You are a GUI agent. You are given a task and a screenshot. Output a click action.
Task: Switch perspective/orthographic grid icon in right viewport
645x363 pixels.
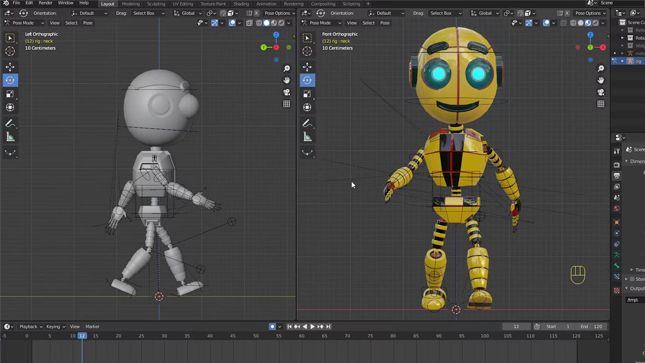601,104
